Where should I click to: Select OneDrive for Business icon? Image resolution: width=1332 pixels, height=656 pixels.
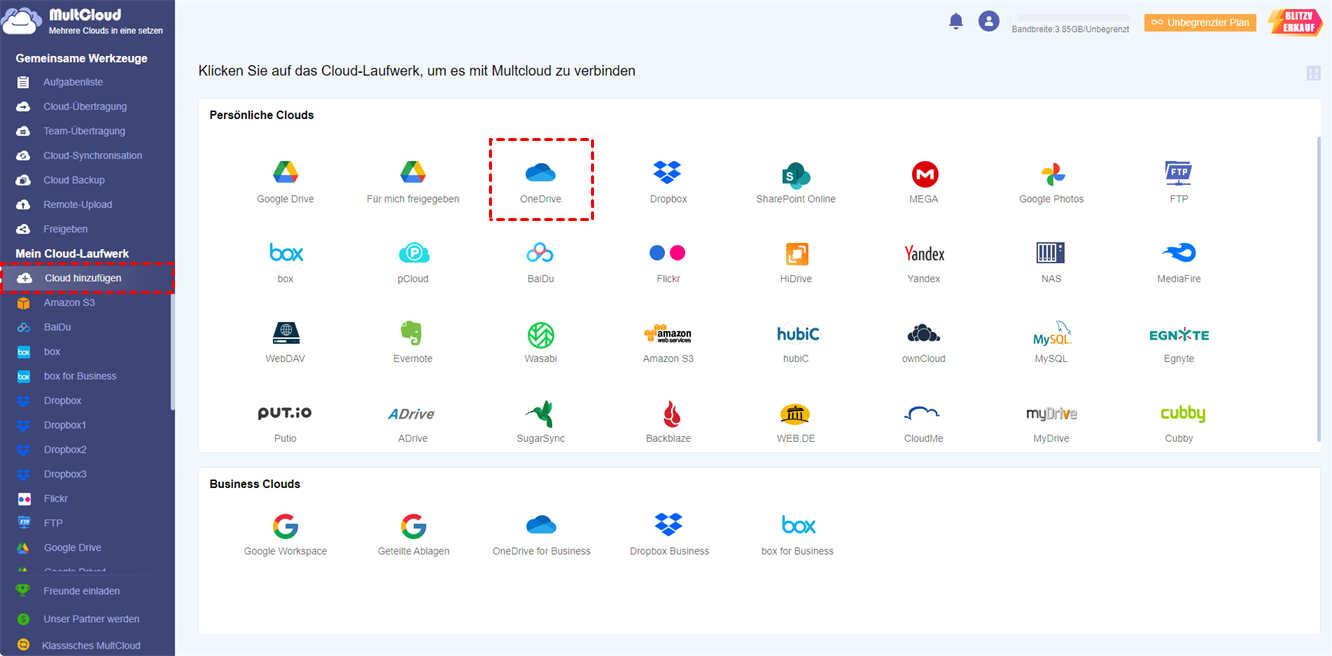coord(541,525)
